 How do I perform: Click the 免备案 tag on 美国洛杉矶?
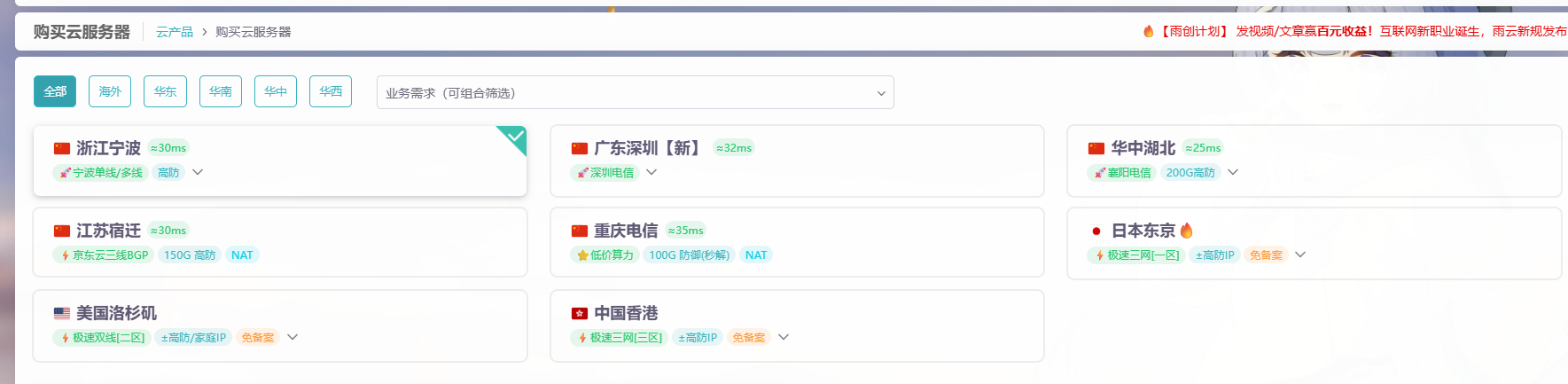tap(257, 338)
